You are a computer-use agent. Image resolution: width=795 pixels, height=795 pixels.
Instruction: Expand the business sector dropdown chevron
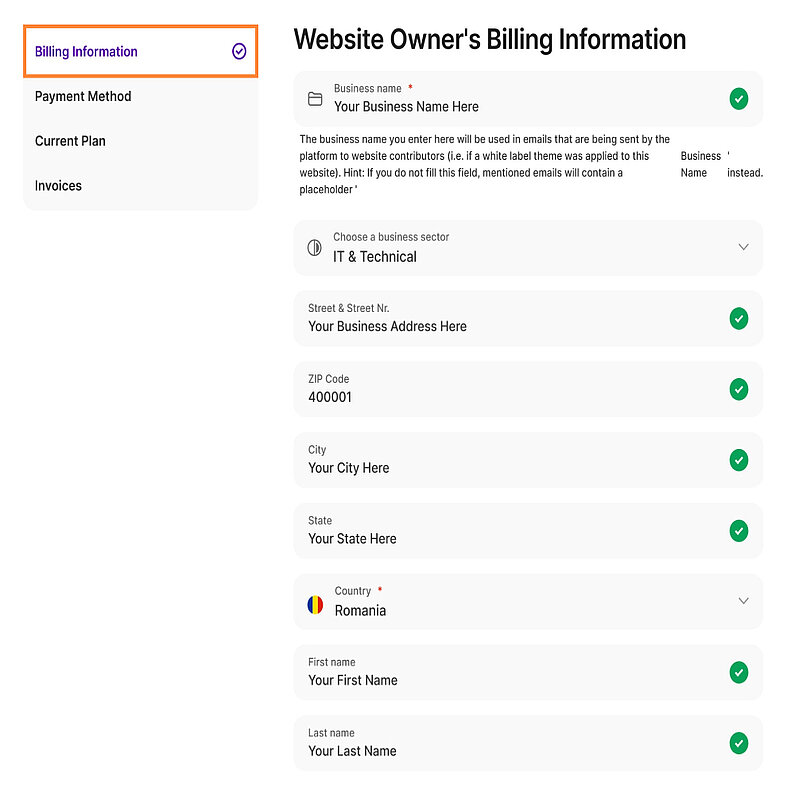click(743, 247)
